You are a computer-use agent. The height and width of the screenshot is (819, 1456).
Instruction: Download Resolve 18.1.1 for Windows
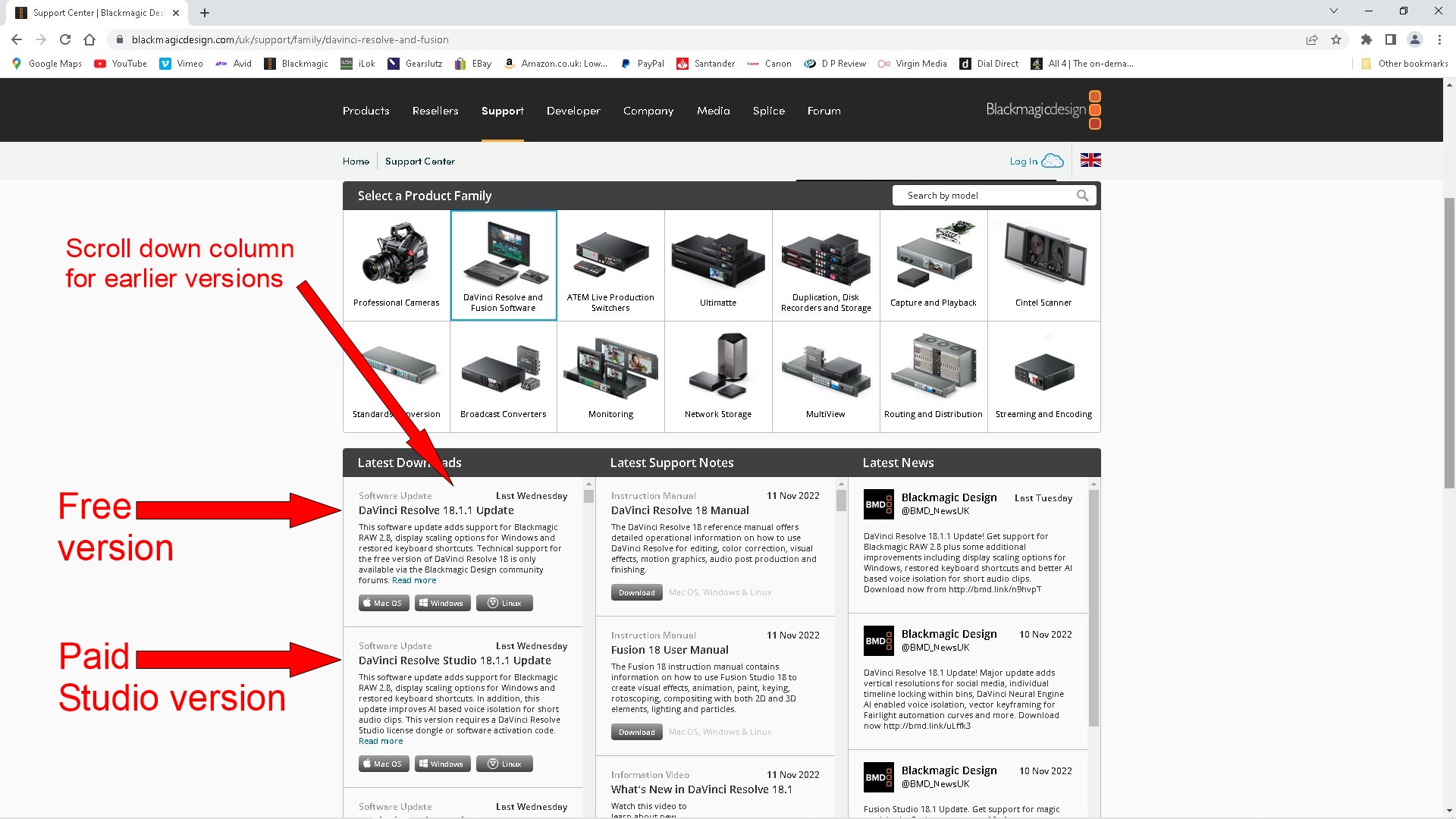[x=442, y=603]
